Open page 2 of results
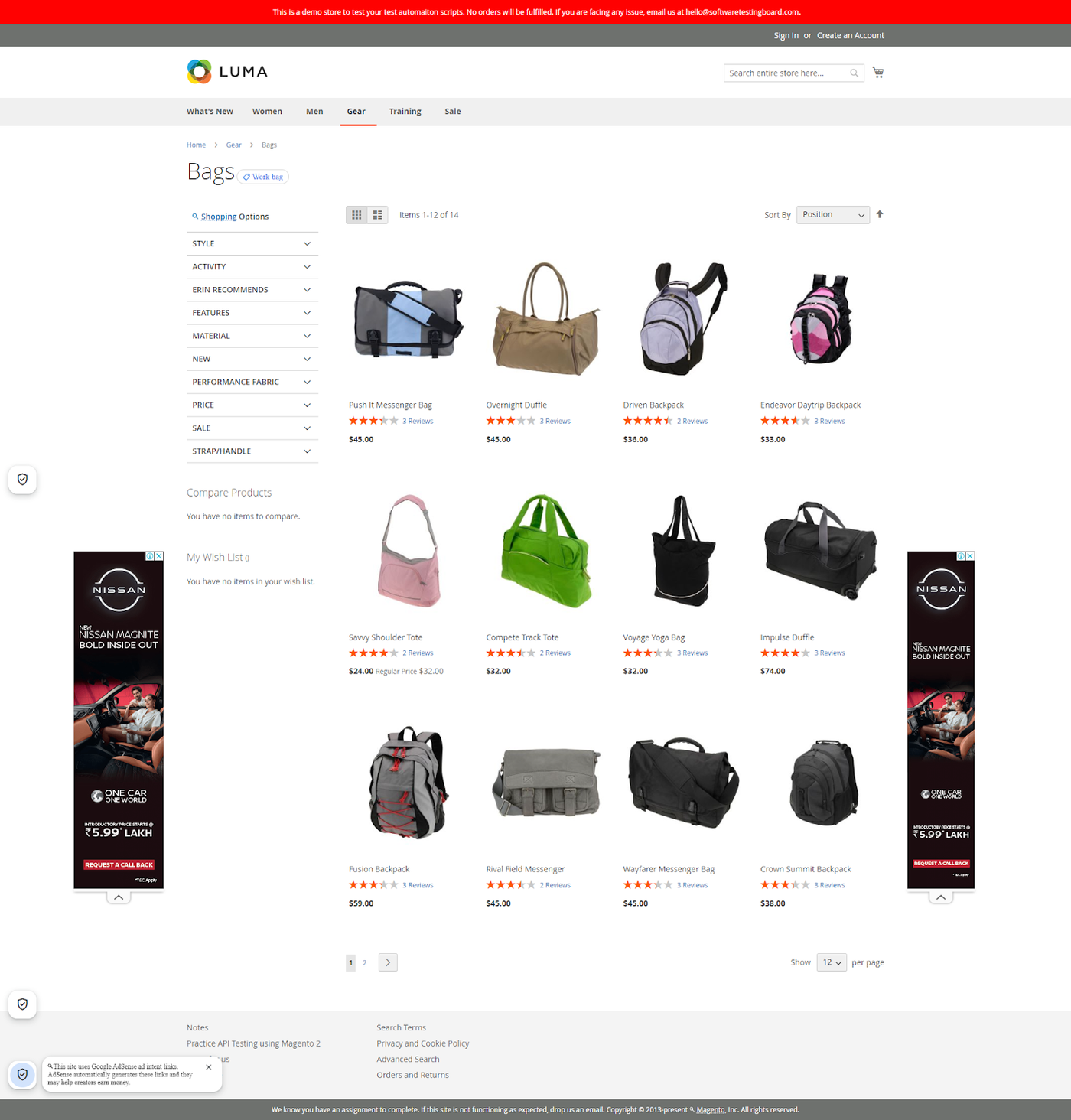 365,962
